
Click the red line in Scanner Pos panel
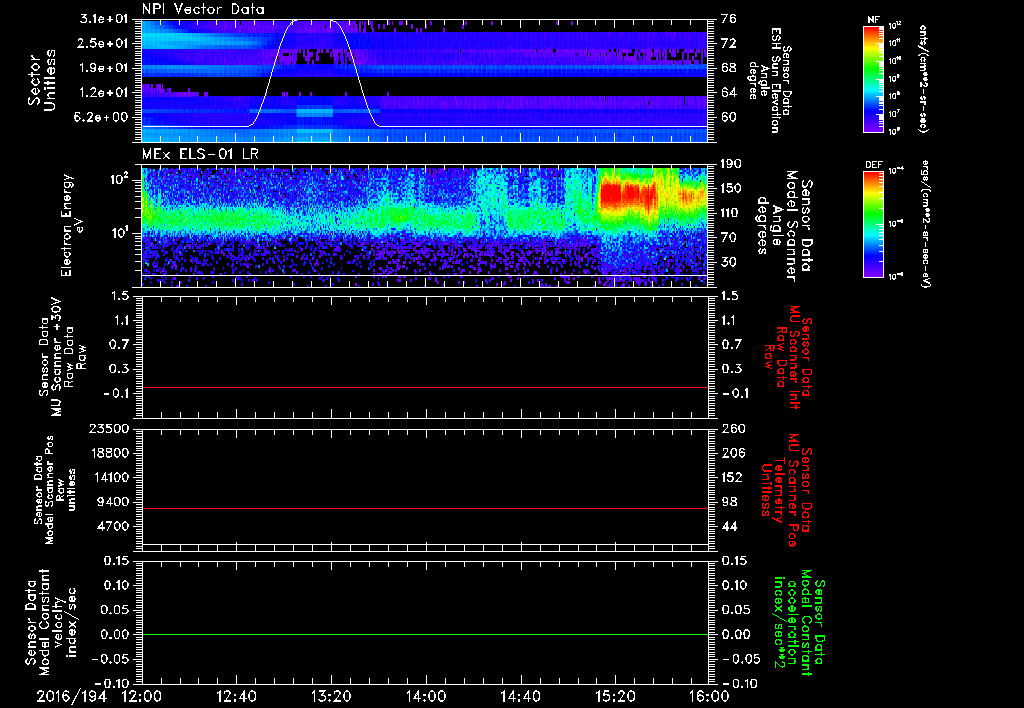pos(425,508)
